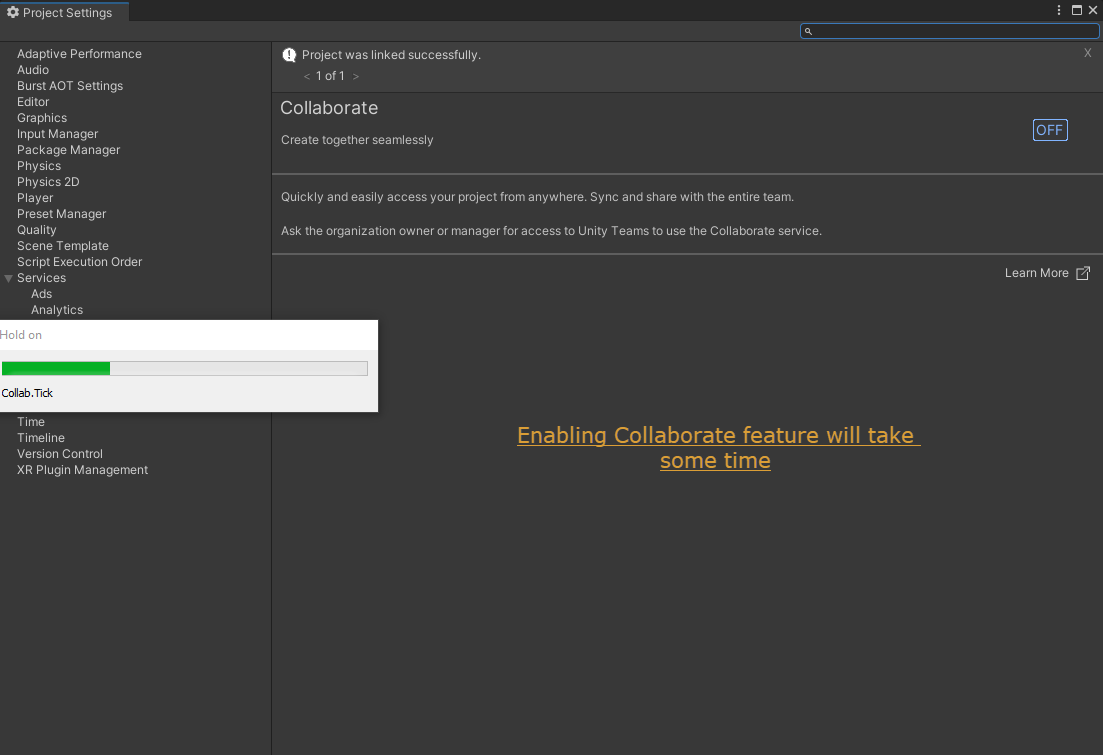Open the Ads service
The image size is (1103, 755).
click(x=42, y=294)
